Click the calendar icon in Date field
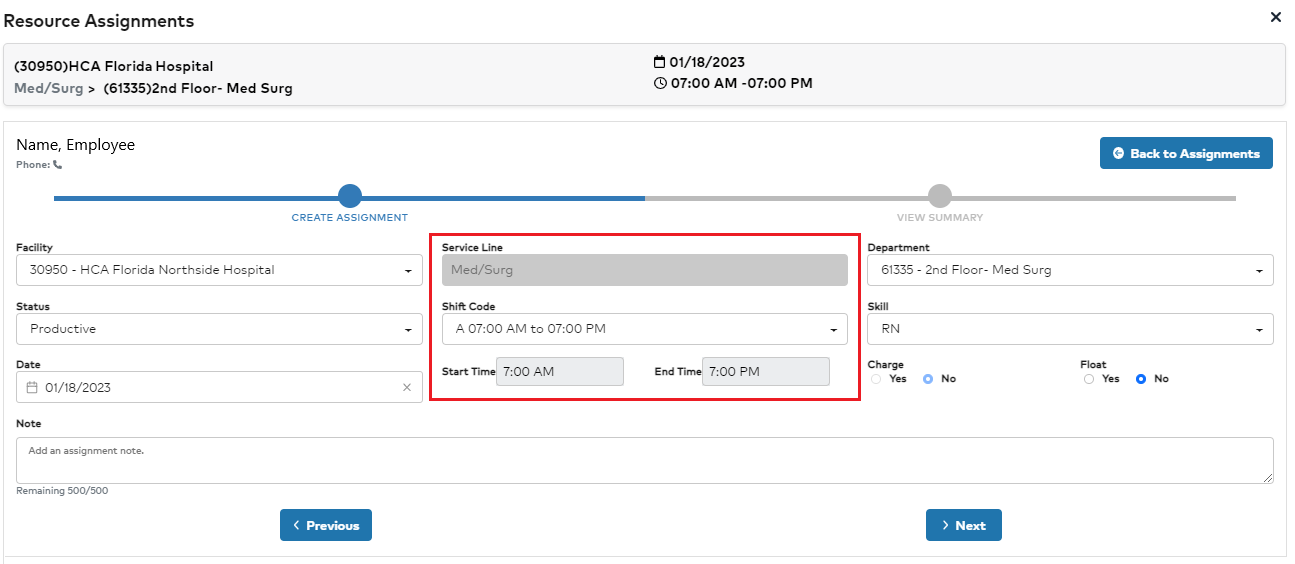 click(32, 388)
